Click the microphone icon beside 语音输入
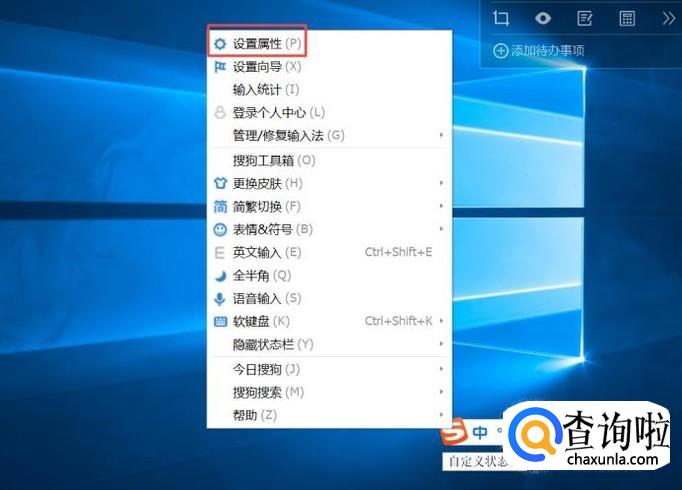 220,299
